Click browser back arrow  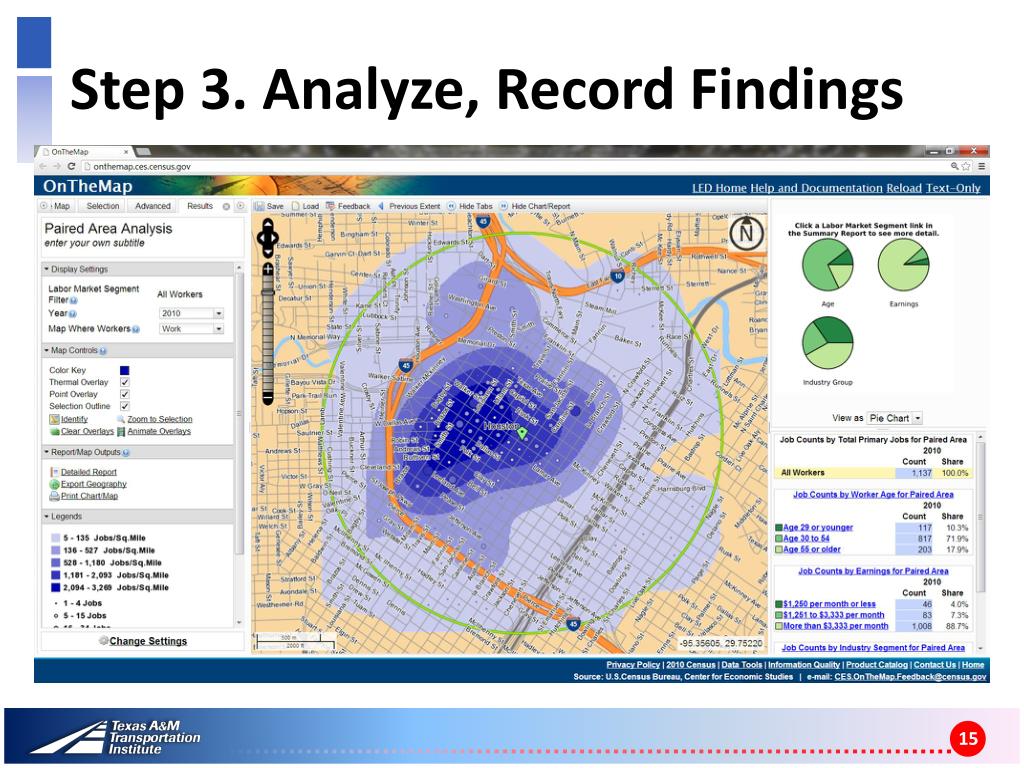pyautogui.click(x=43, y=167)
